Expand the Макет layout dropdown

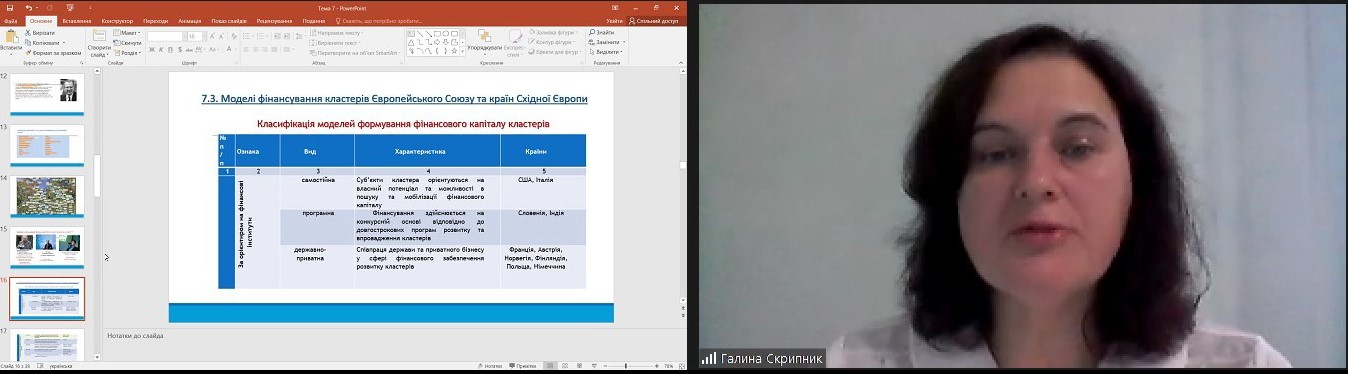pos(129,32)
